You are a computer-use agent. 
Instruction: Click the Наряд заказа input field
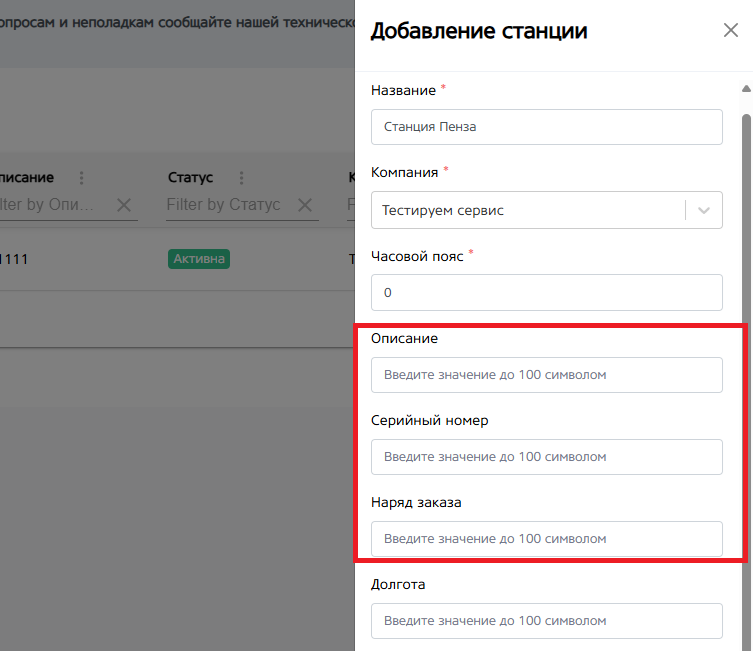point(546,539)
